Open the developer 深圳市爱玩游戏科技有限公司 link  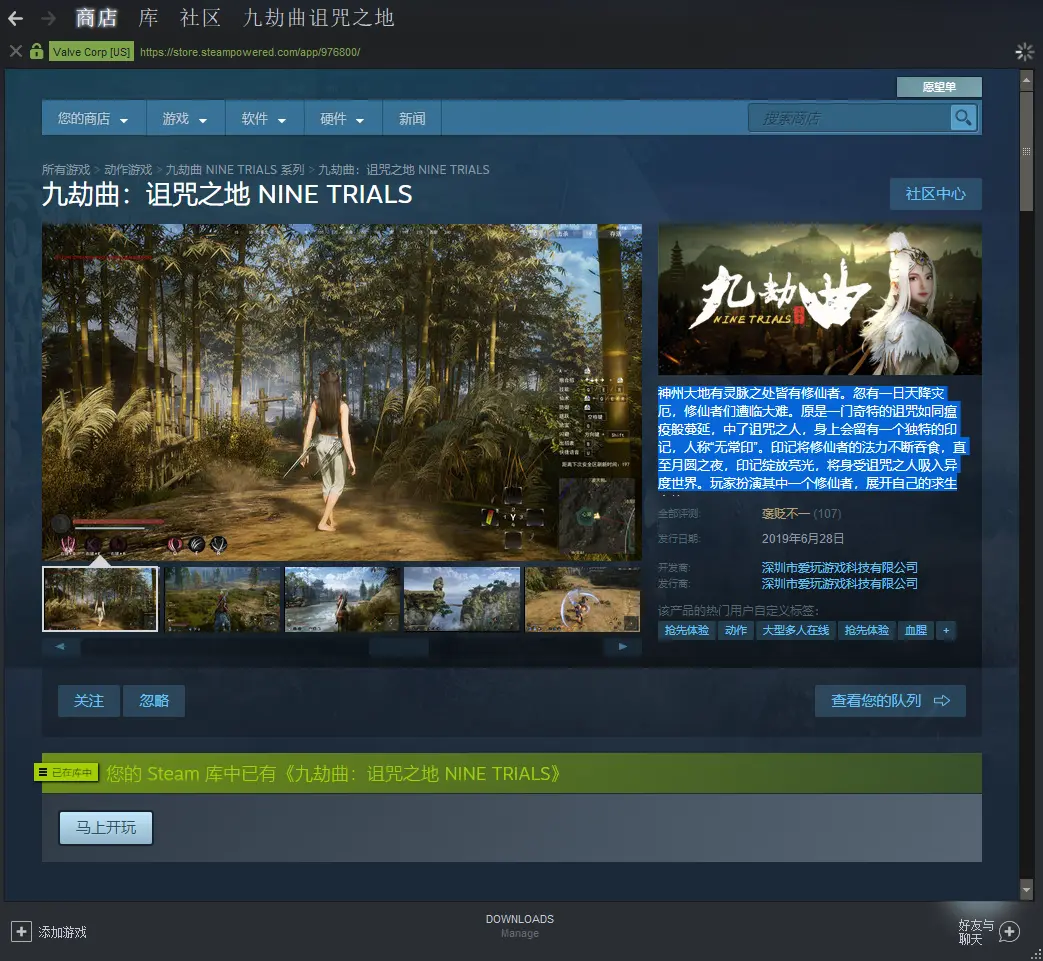coord(839,567)
